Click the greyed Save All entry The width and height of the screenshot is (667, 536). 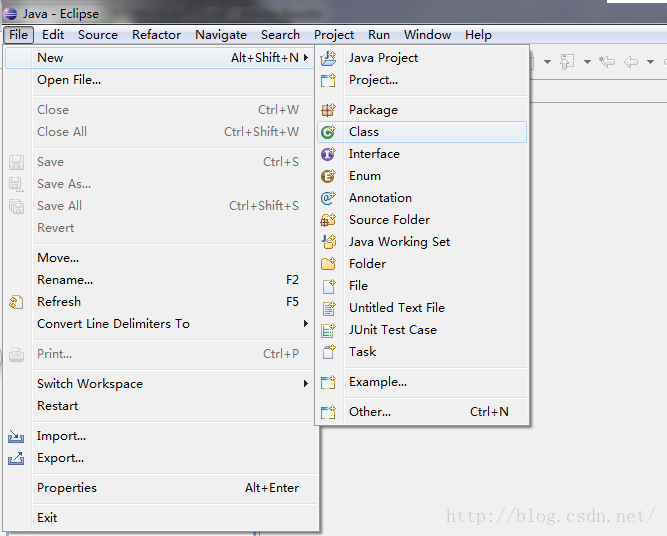point(161,206)
